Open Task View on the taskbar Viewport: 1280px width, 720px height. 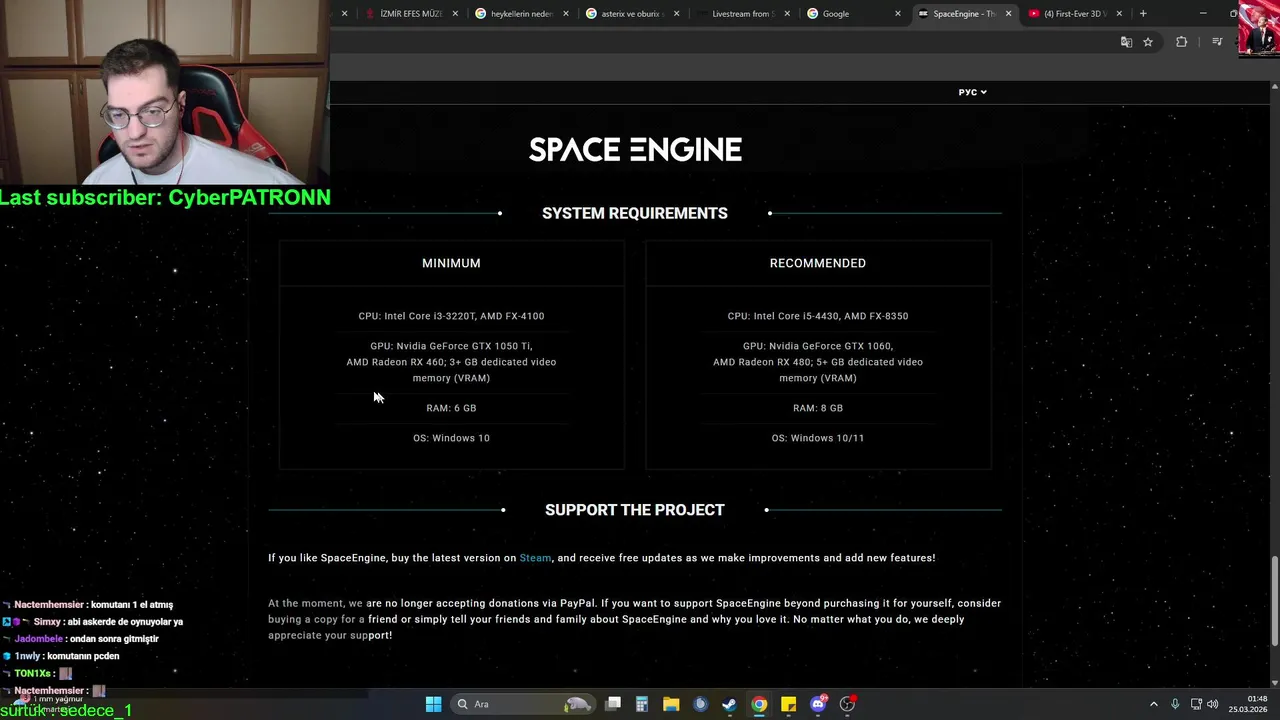coord(613,704)
